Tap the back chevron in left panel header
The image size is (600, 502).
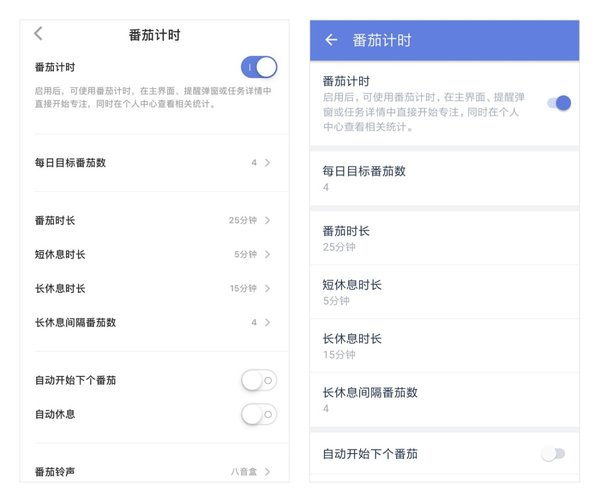pyautogui.click(x=38, y=34)
